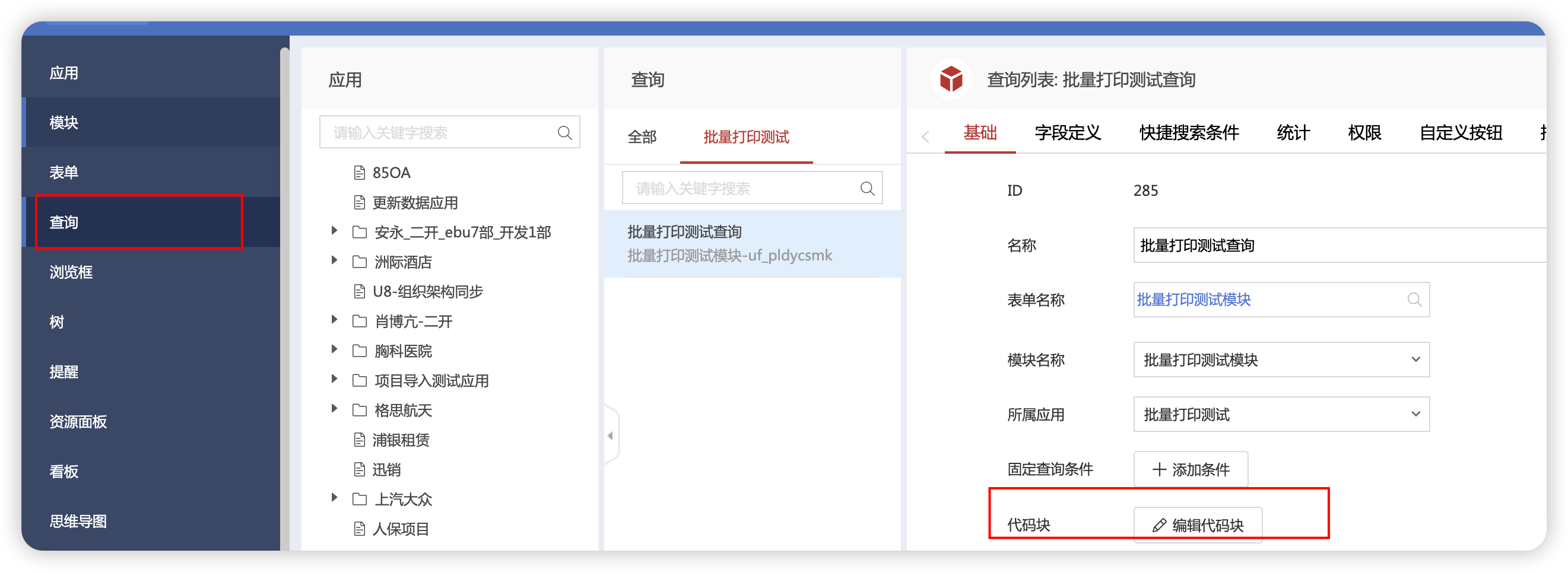This screenshot has height=572, width=1568.
Task: Open 浏览框 in the left sidebar
Action: tap(151, 272)
